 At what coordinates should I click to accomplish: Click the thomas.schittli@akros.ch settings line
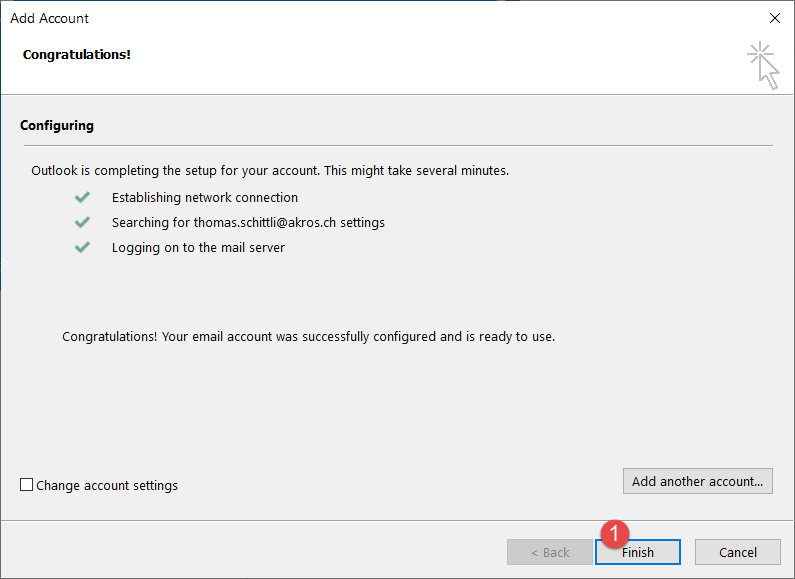click(248, 222)
